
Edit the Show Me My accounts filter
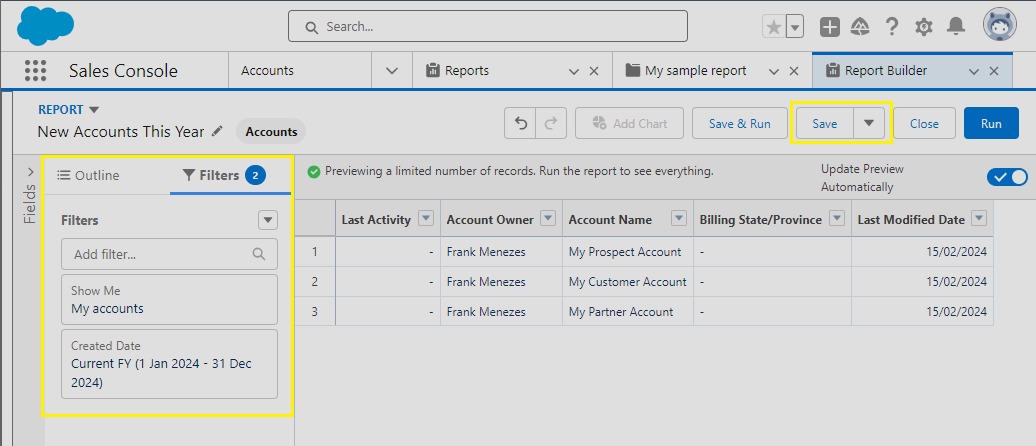169,299
